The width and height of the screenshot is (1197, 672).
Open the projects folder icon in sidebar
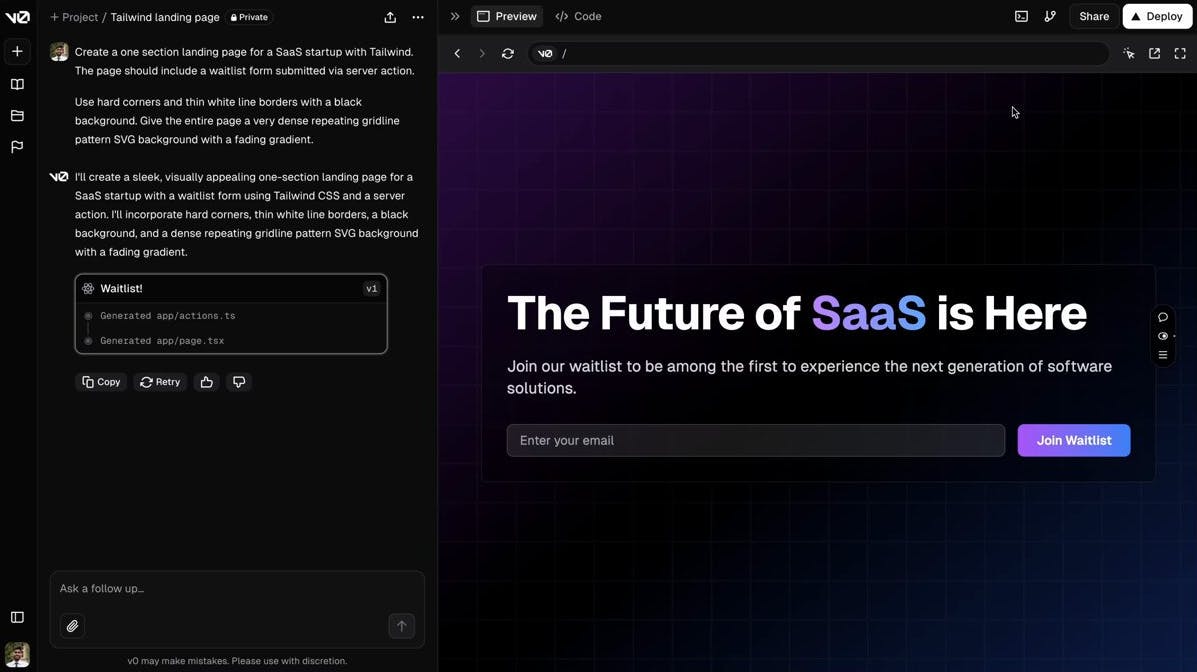click(x=17, y=116)
